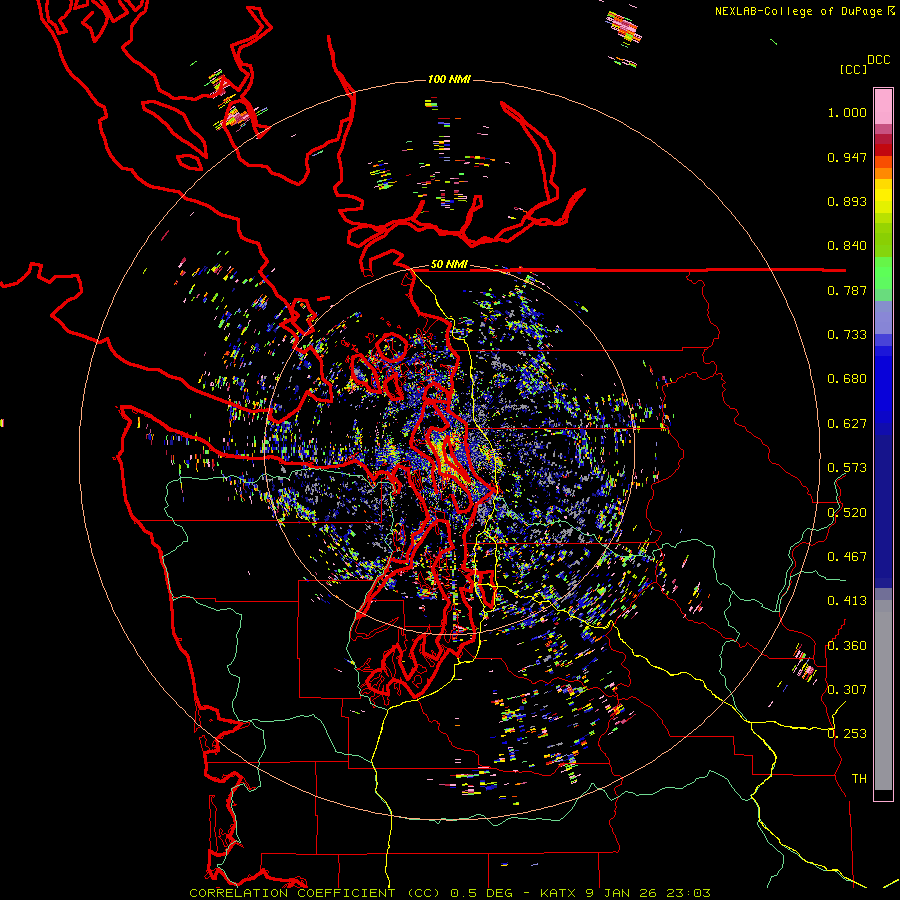Select the 0.680 scale value
The image size is (900, 900).
847,379
